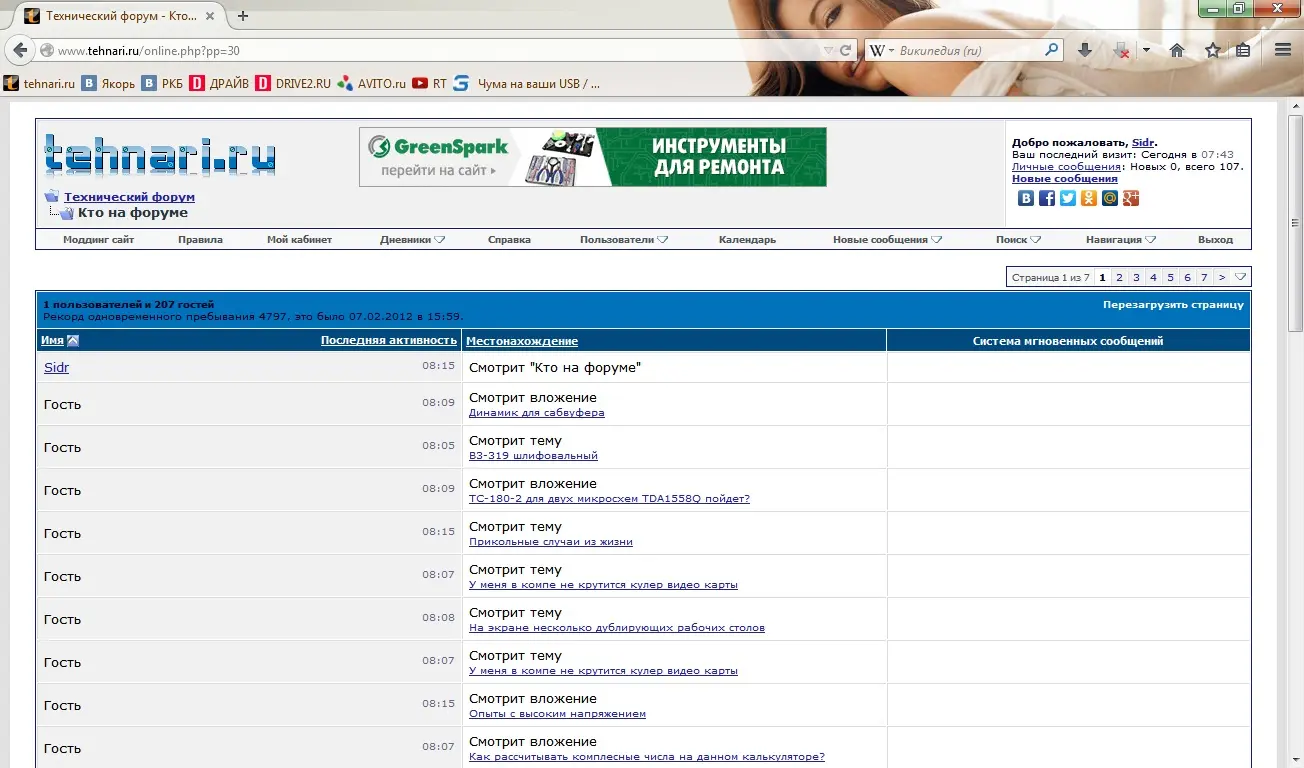Open the AVITO.ru bookmark
Viewport: 1304px width, 768px height.
pyautogui.click(x=372, y=84)
